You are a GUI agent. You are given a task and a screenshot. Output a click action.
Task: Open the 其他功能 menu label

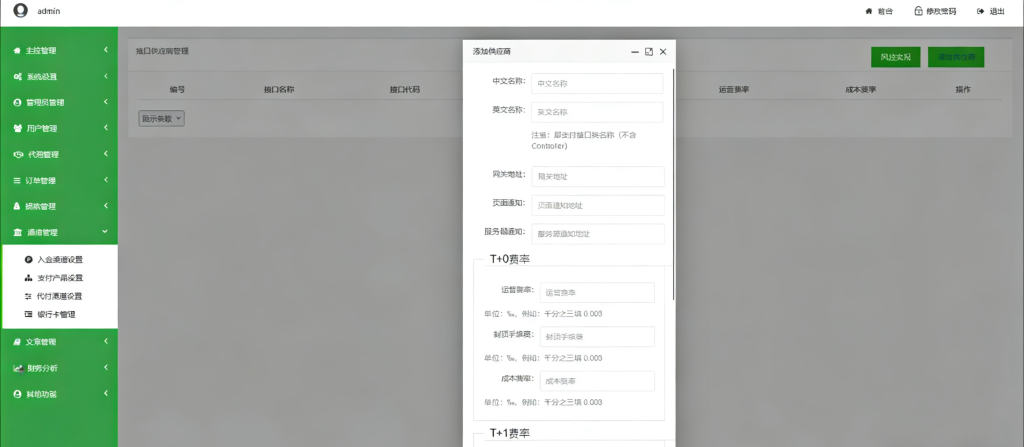click(x=40, y=395)
